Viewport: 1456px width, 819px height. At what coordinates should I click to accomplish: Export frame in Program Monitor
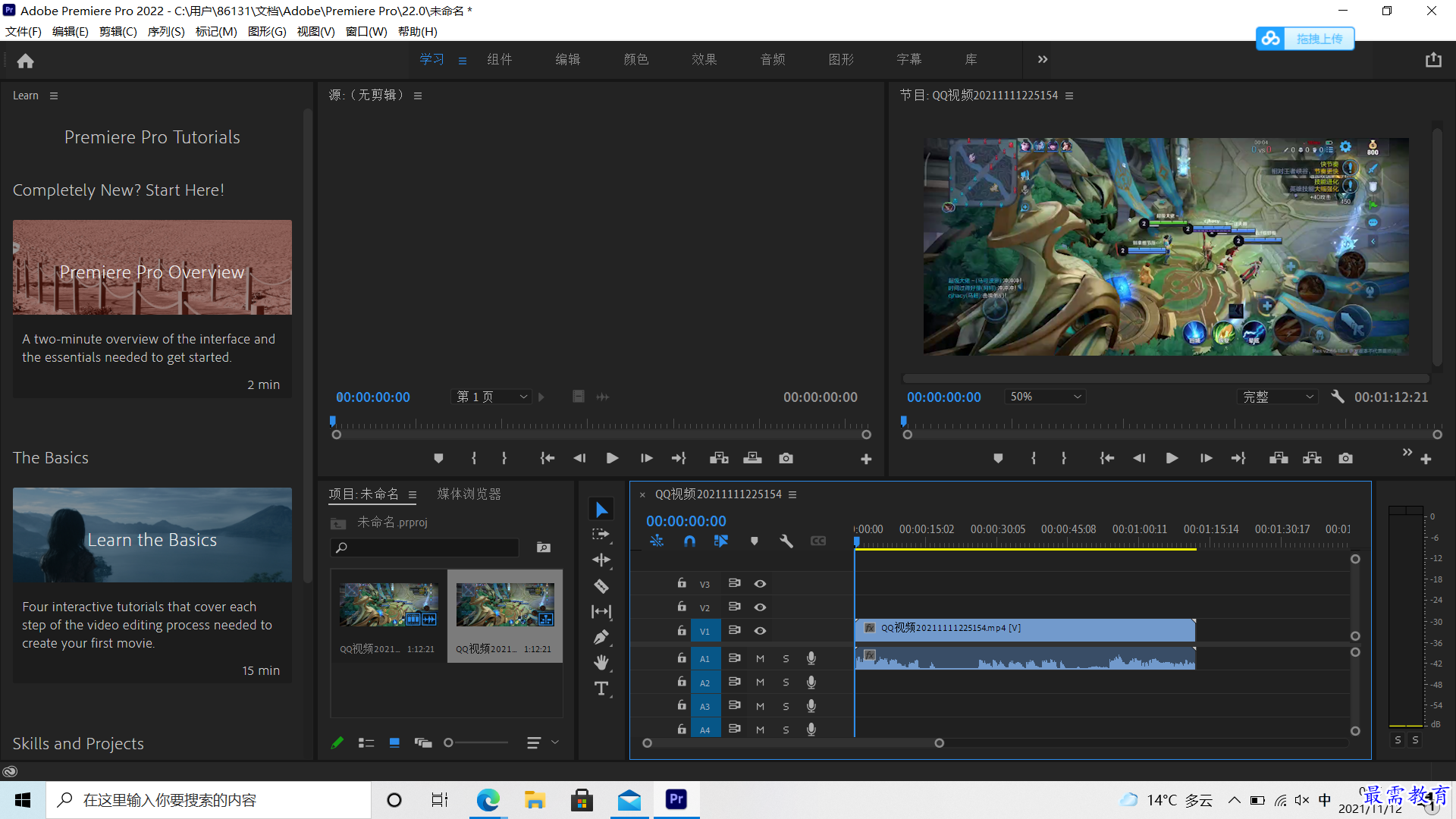pos(1345,458)
